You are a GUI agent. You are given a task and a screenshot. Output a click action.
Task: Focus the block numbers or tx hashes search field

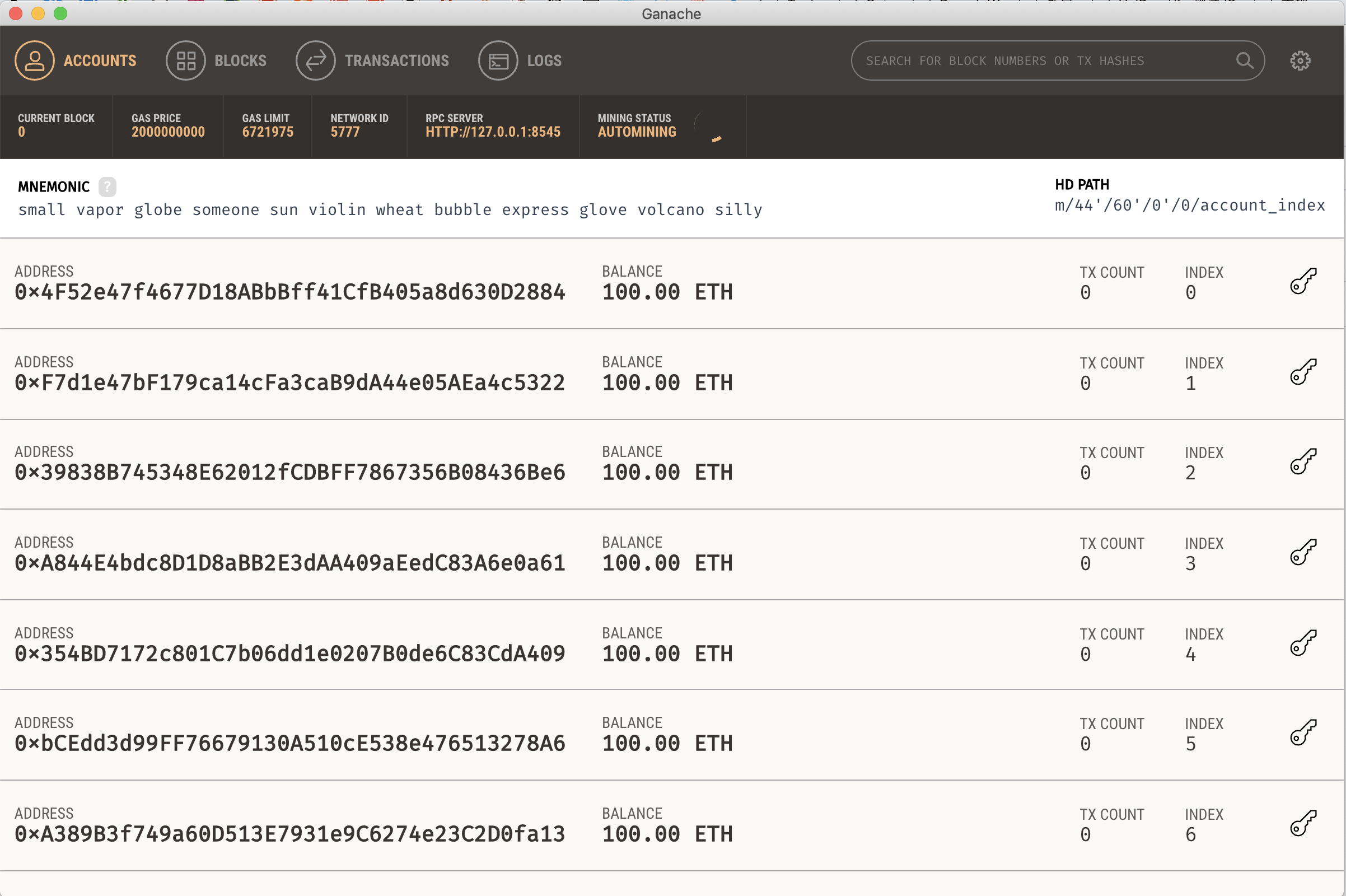pos(1058,60)
